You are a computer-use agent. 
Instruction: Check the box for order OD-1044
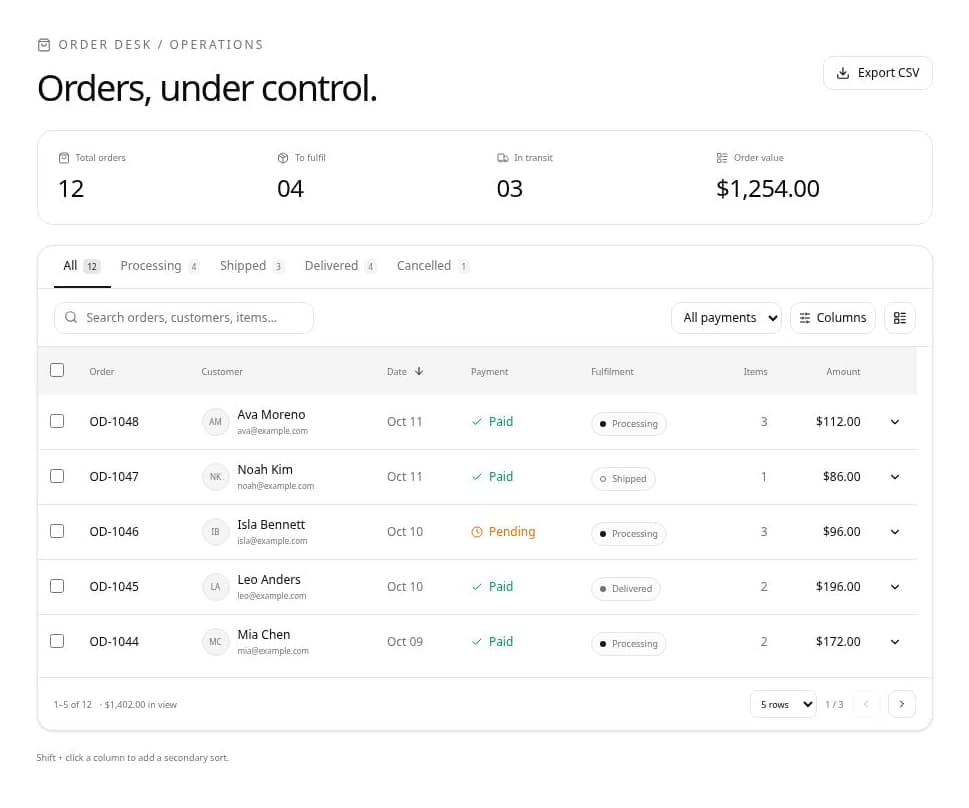point(57,642)
